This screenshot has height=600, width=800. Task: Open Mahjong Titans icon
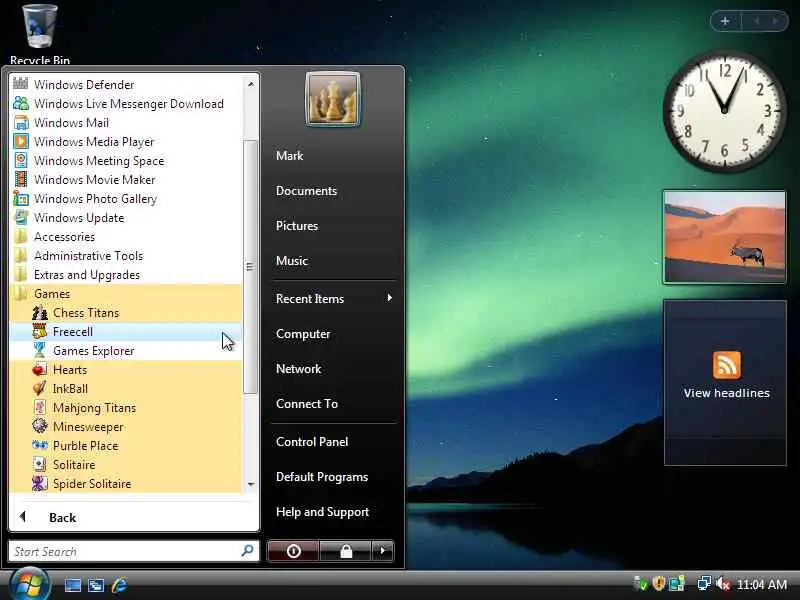[x=40, y=408]
